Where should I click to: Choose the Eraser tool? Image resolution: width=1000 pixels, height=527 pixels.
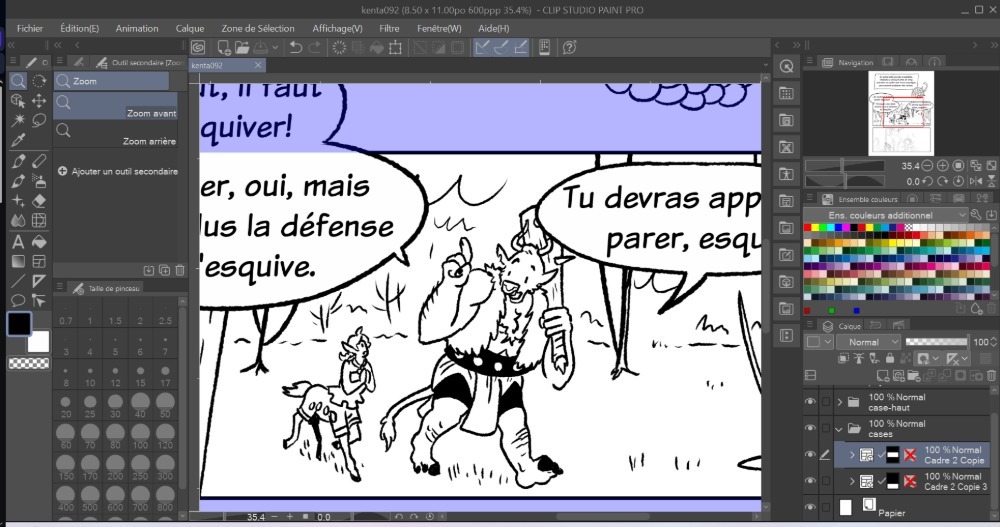[x=40, y=200]
